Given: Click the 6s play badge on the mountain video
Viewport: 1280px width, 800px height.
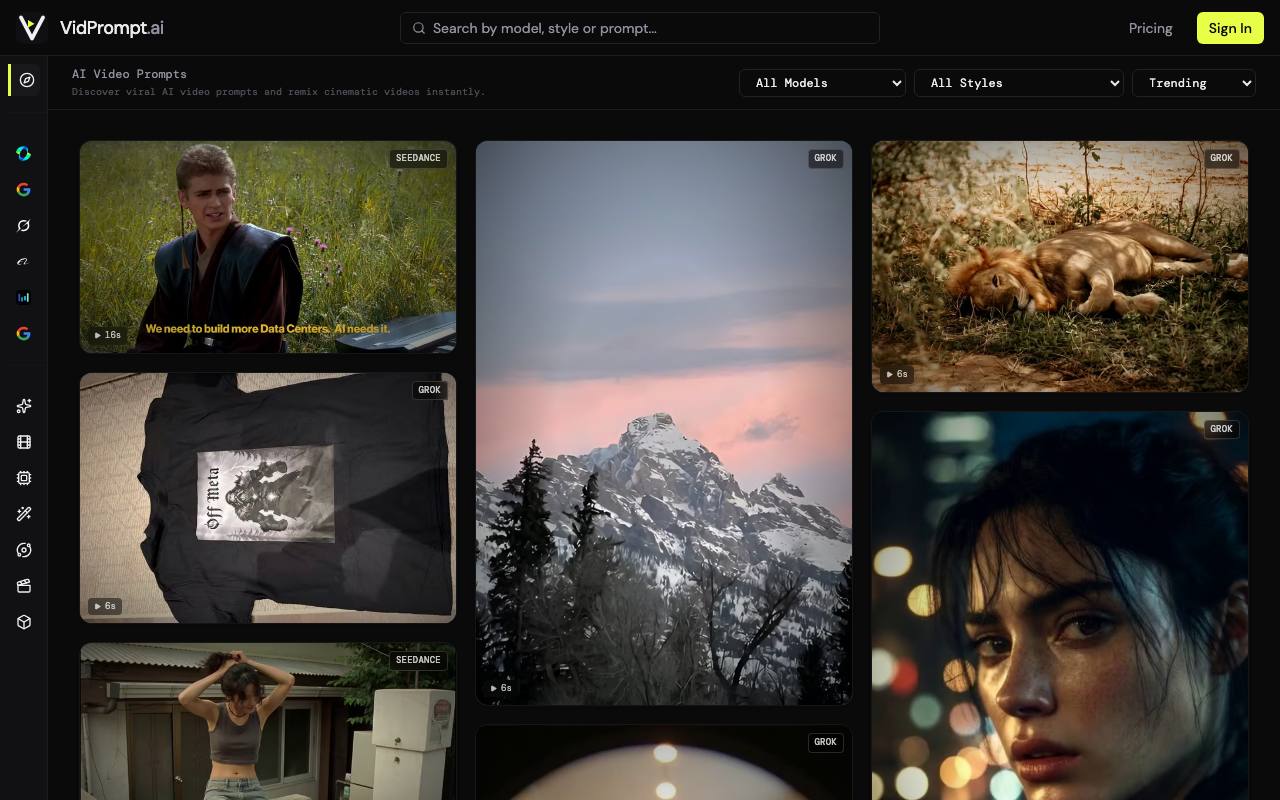Looking at the screenshot, I should click(x=501, y=688).
